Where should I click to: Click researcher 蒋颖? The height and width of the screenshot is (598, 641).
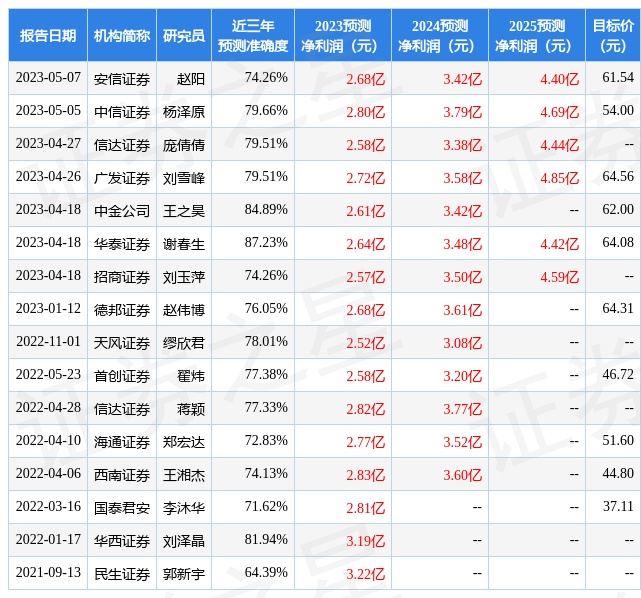[x=191, y=410]
